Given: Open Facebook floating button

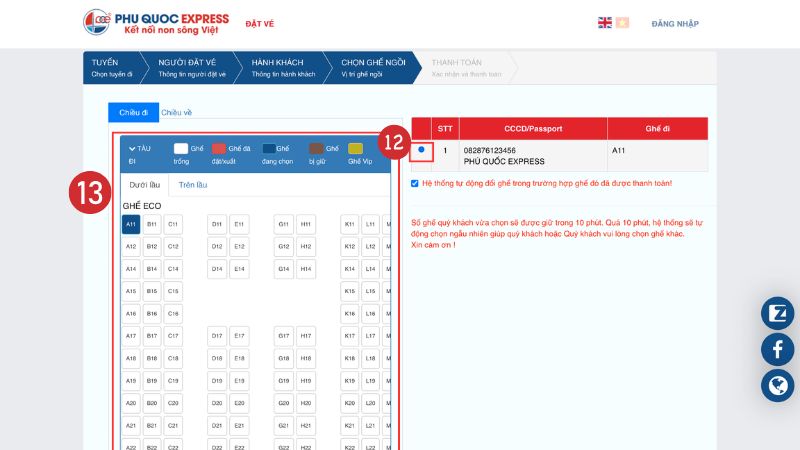Looking at the screenshot, I should tap(777, 349).
